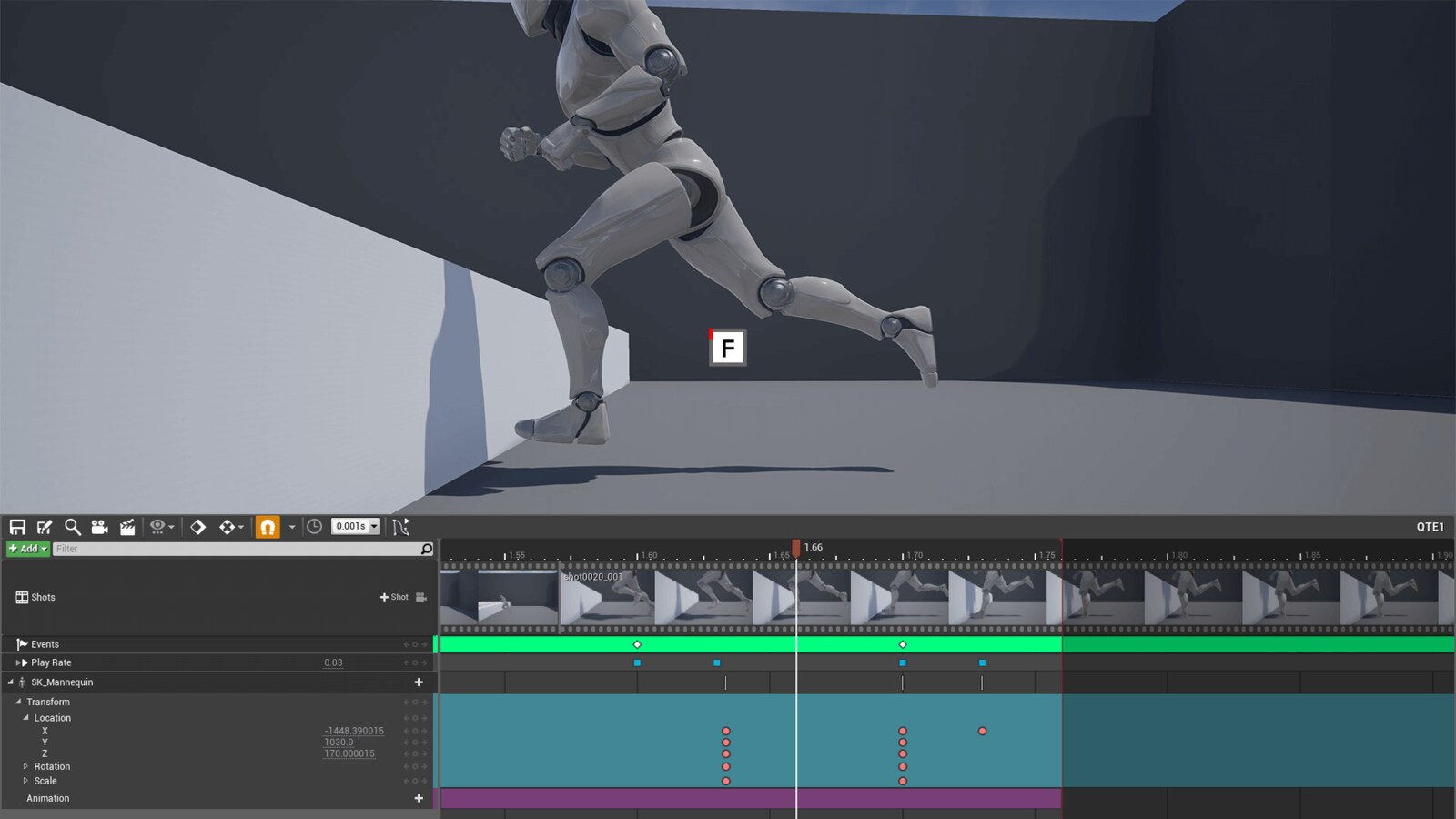Toggle camera lock on the Shots track
Viewport: 1456px width, 819px height.
[x=420, y=597]
